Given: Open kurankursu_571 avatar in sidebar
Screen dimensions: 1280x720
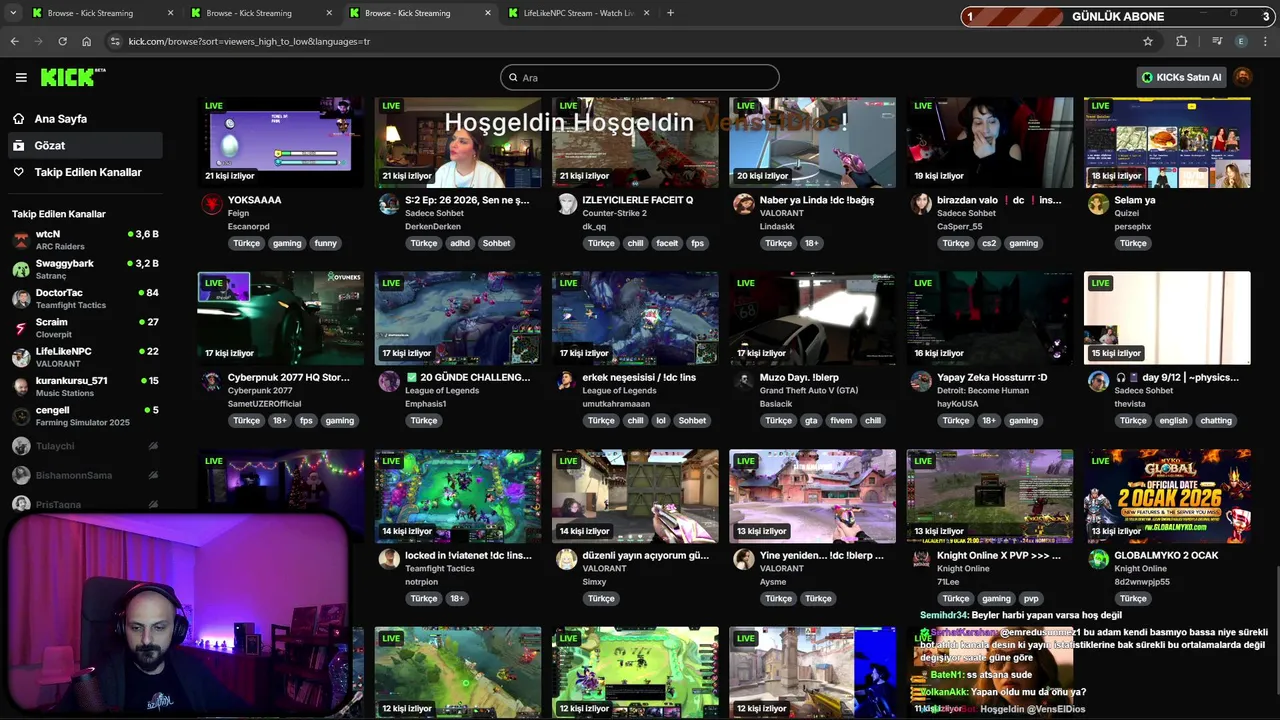Looking at the screenshot, I should pos(21,386).
